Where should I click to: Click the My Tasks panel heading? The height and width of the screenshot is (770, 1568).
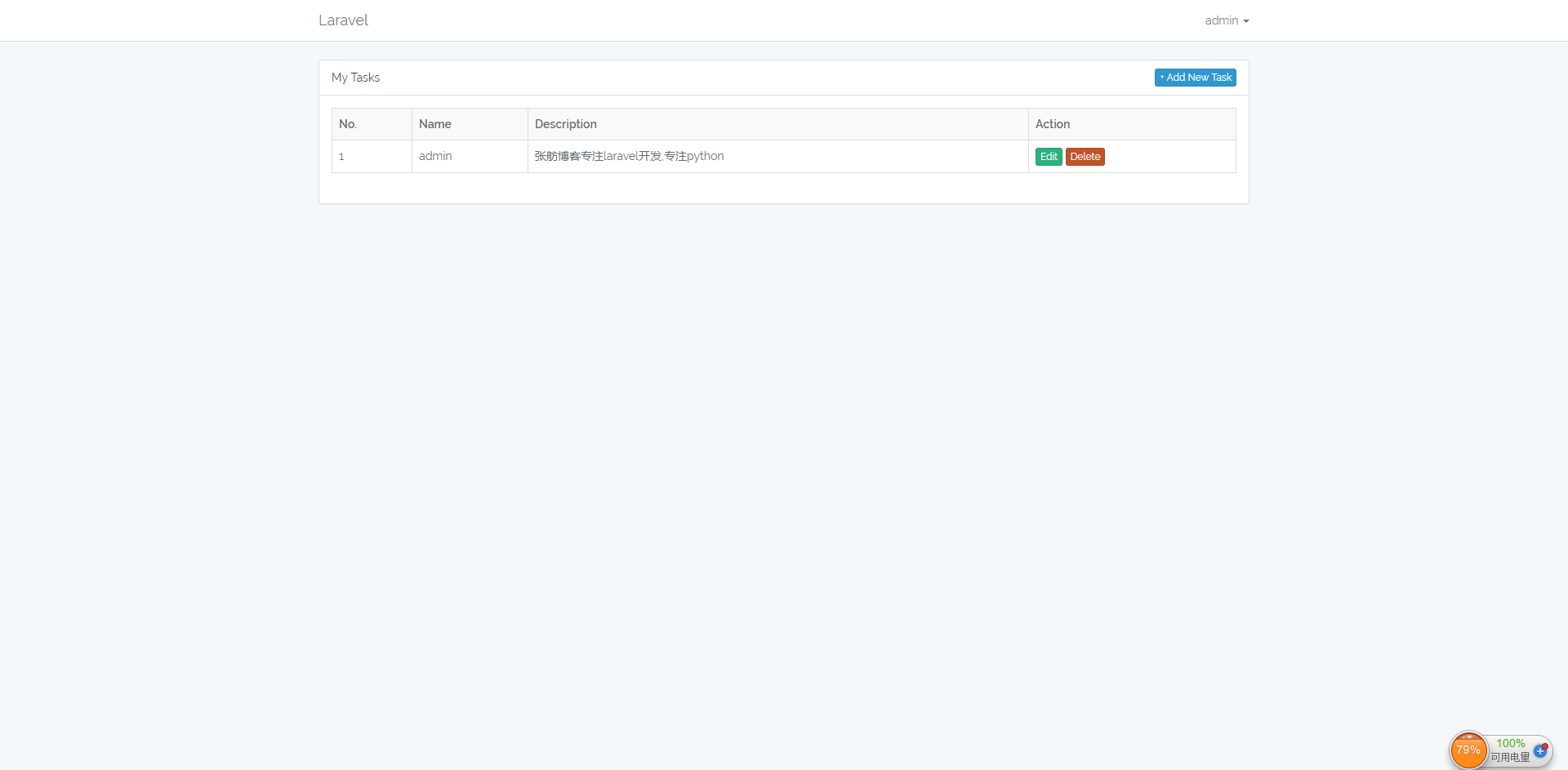355,78
